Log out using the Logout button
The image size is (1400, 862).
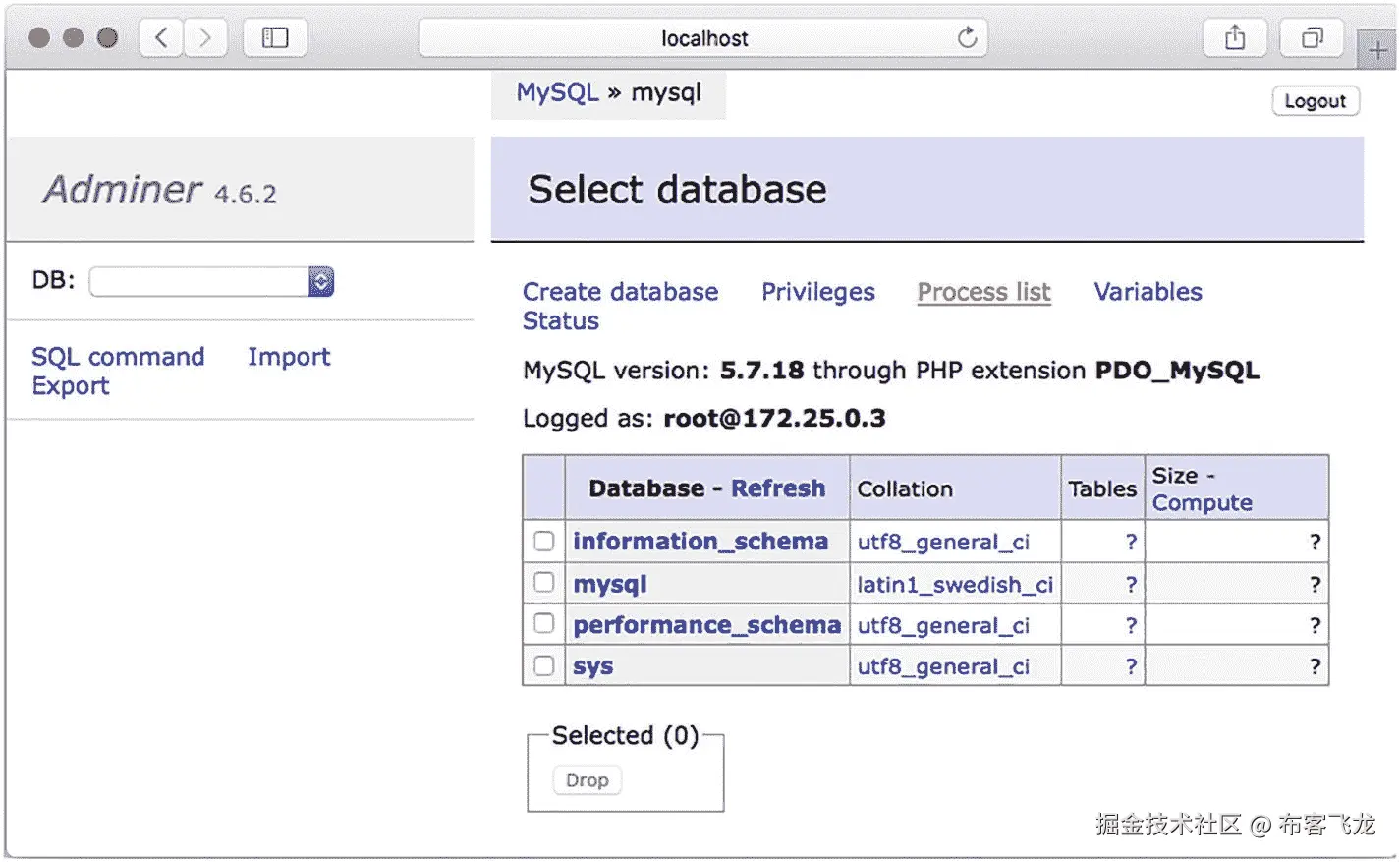point(1316,101)
